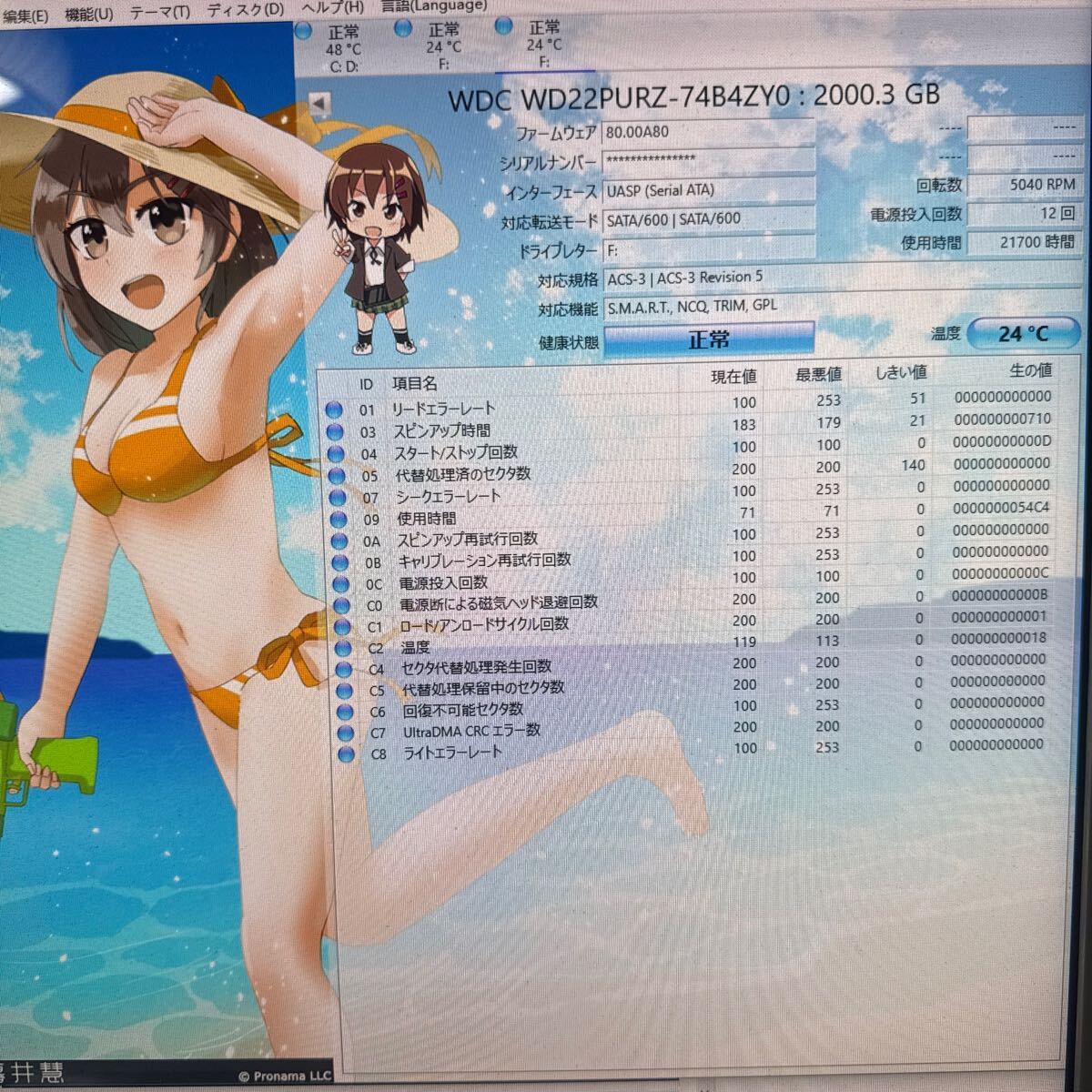Select the 代替処理済のセクタ数 attribute row
This screenshot has height=1092, width=1092.
click(691, 469)
